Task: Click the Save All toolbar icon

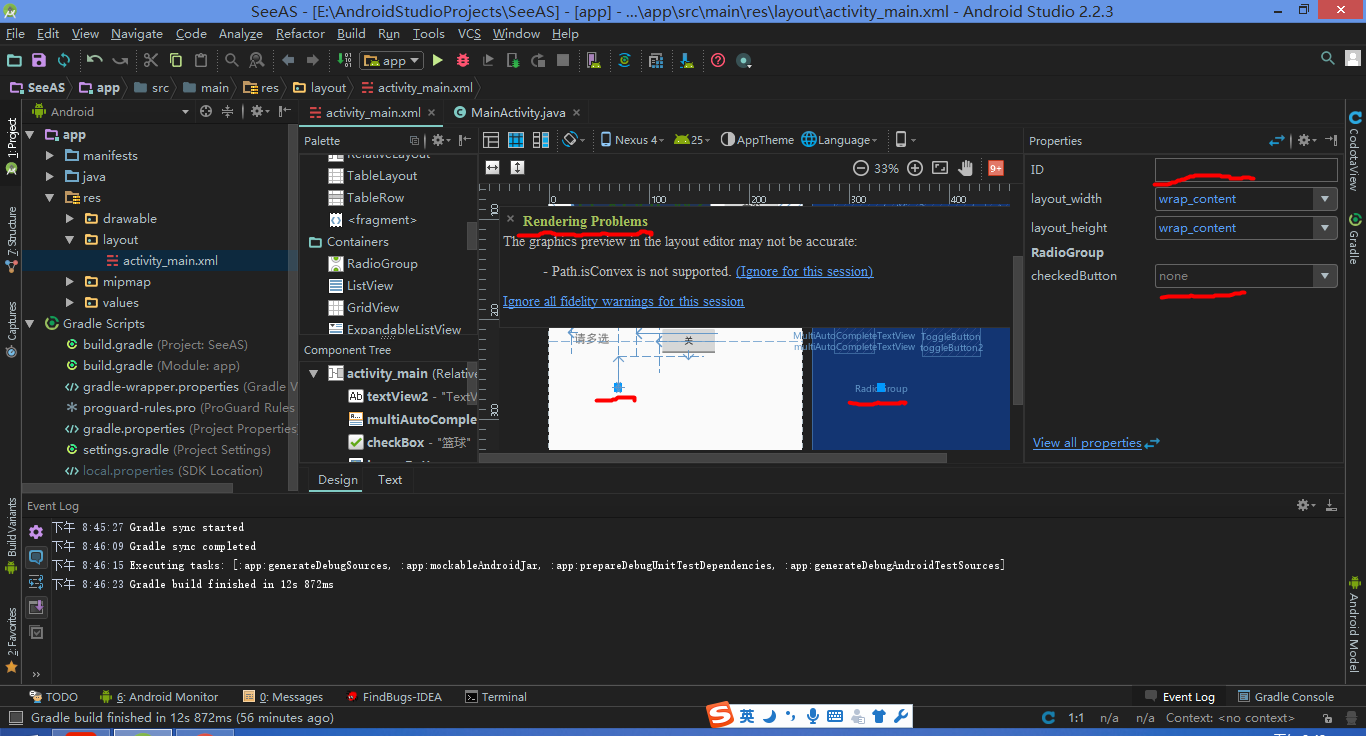Action: point(38,60)
